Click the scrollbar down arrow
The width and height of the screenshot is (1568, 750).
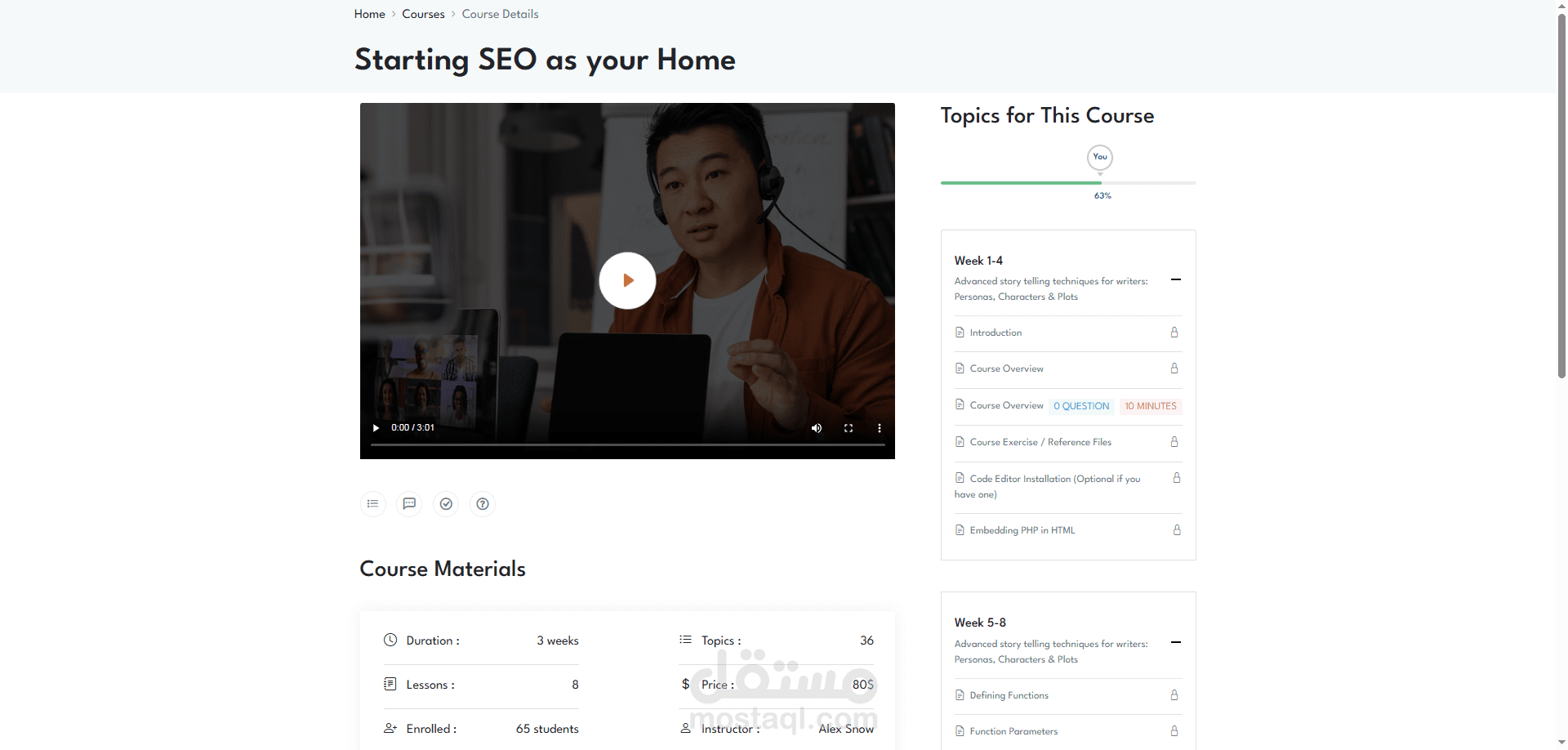pyautogui.click(x=1561, y=743)
